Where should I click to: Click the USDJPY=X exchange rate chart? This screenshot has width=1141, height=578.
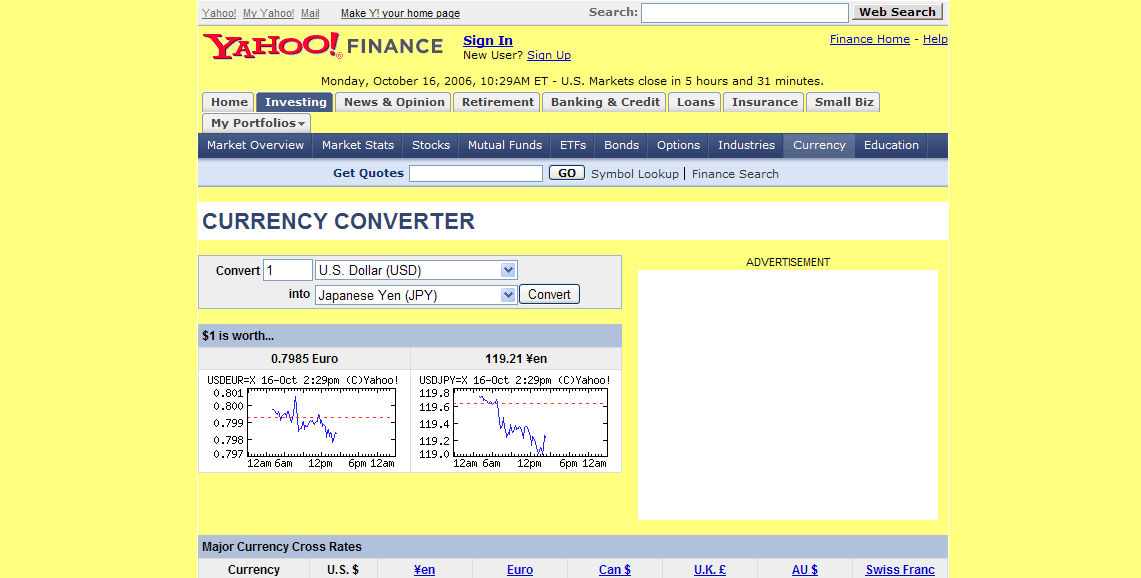pos(514,421)
